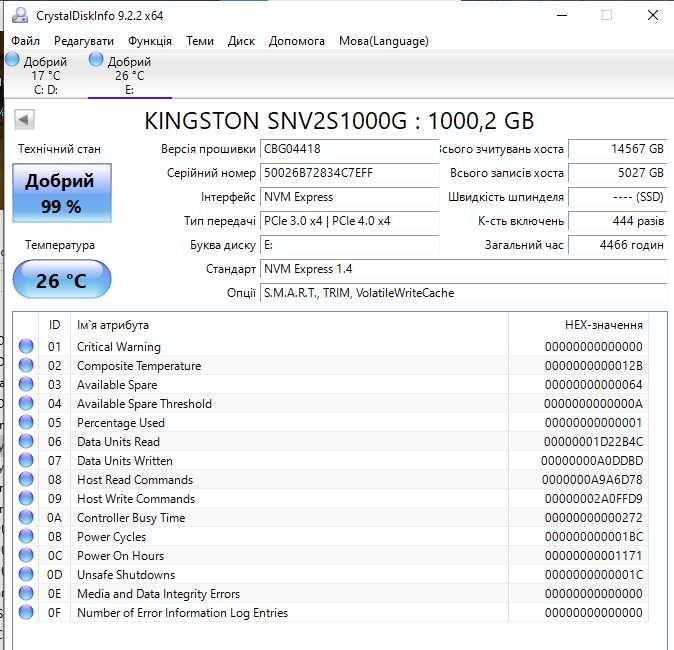Select the Percentage Used attribute name
Screen dimensions: 674x650
(x=121, y=423)
